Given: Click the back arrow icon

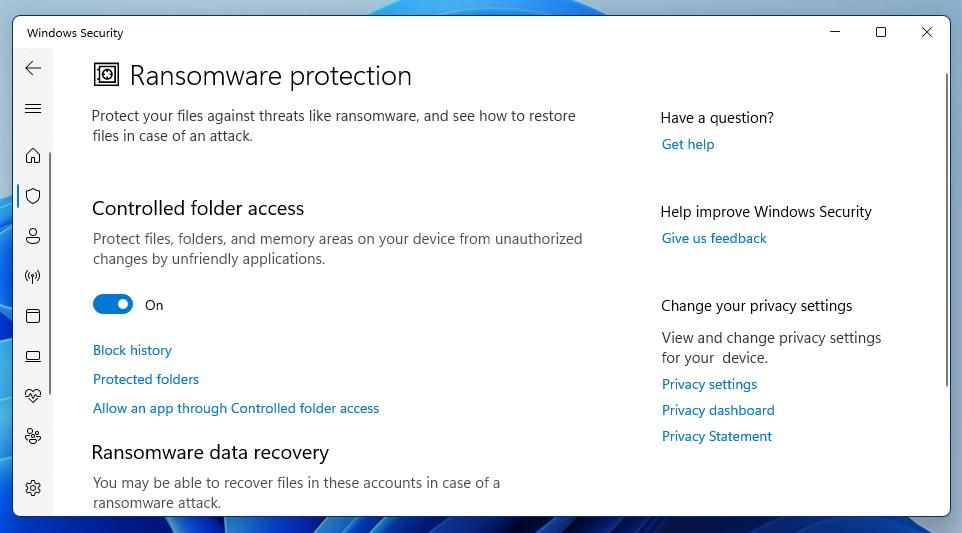Looking at the screenshot, I should click(33, 68).
